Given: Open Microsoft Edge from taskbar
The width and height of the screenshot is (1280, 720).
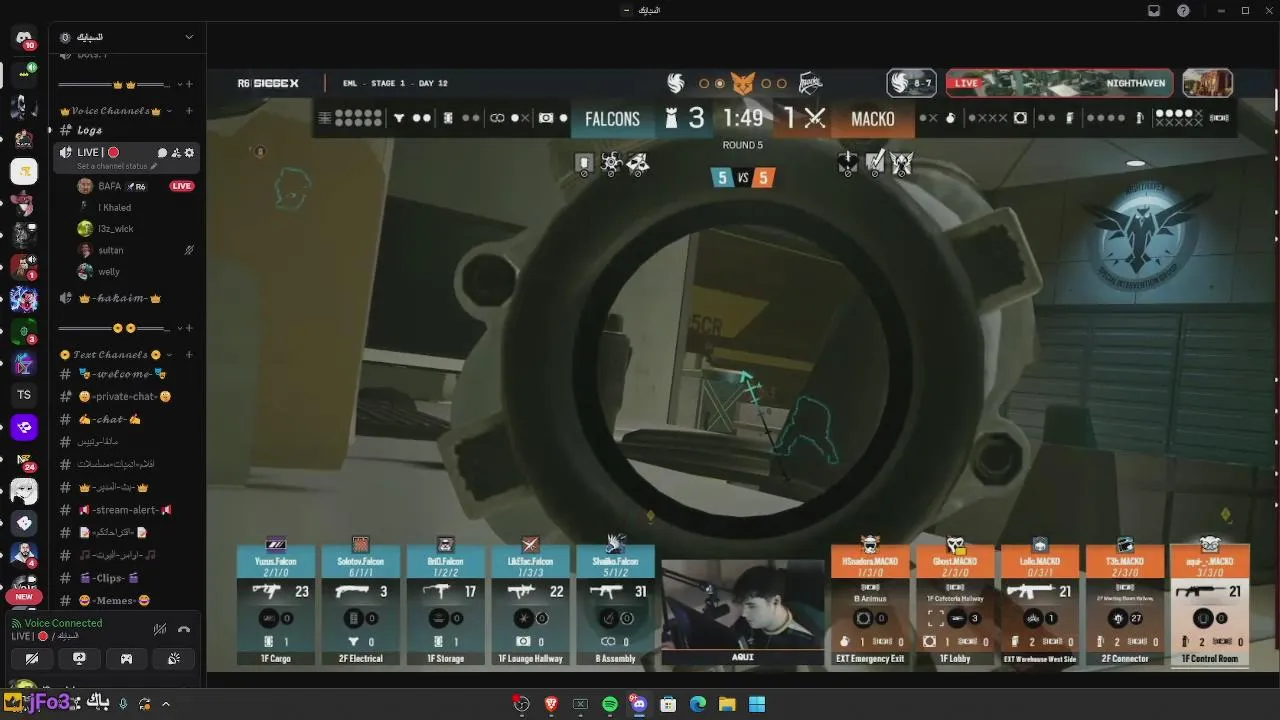Looking at the screenshot, I should [x=698, y=704].
